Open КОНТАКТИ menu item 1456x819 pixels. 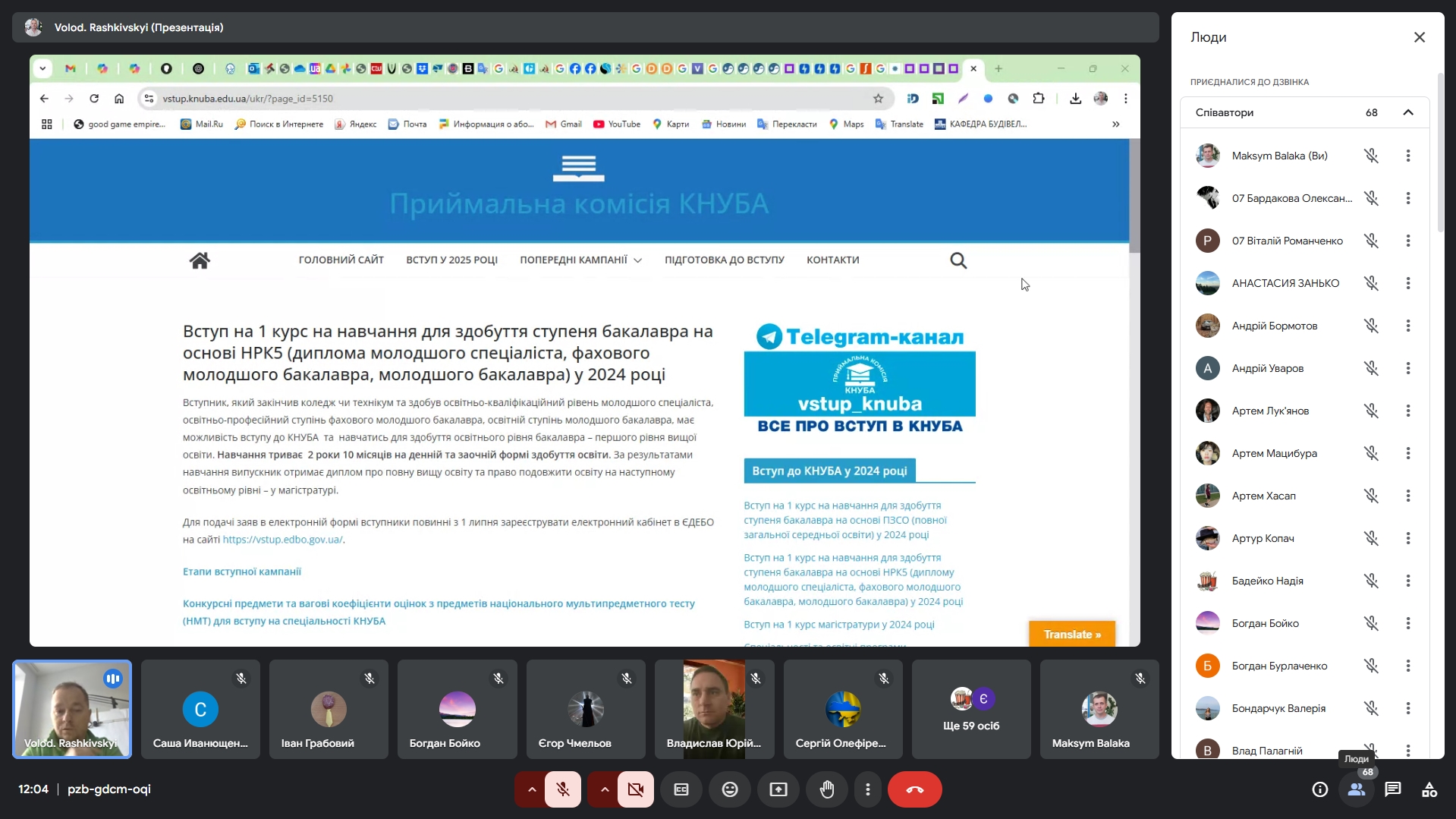[833, 260]
